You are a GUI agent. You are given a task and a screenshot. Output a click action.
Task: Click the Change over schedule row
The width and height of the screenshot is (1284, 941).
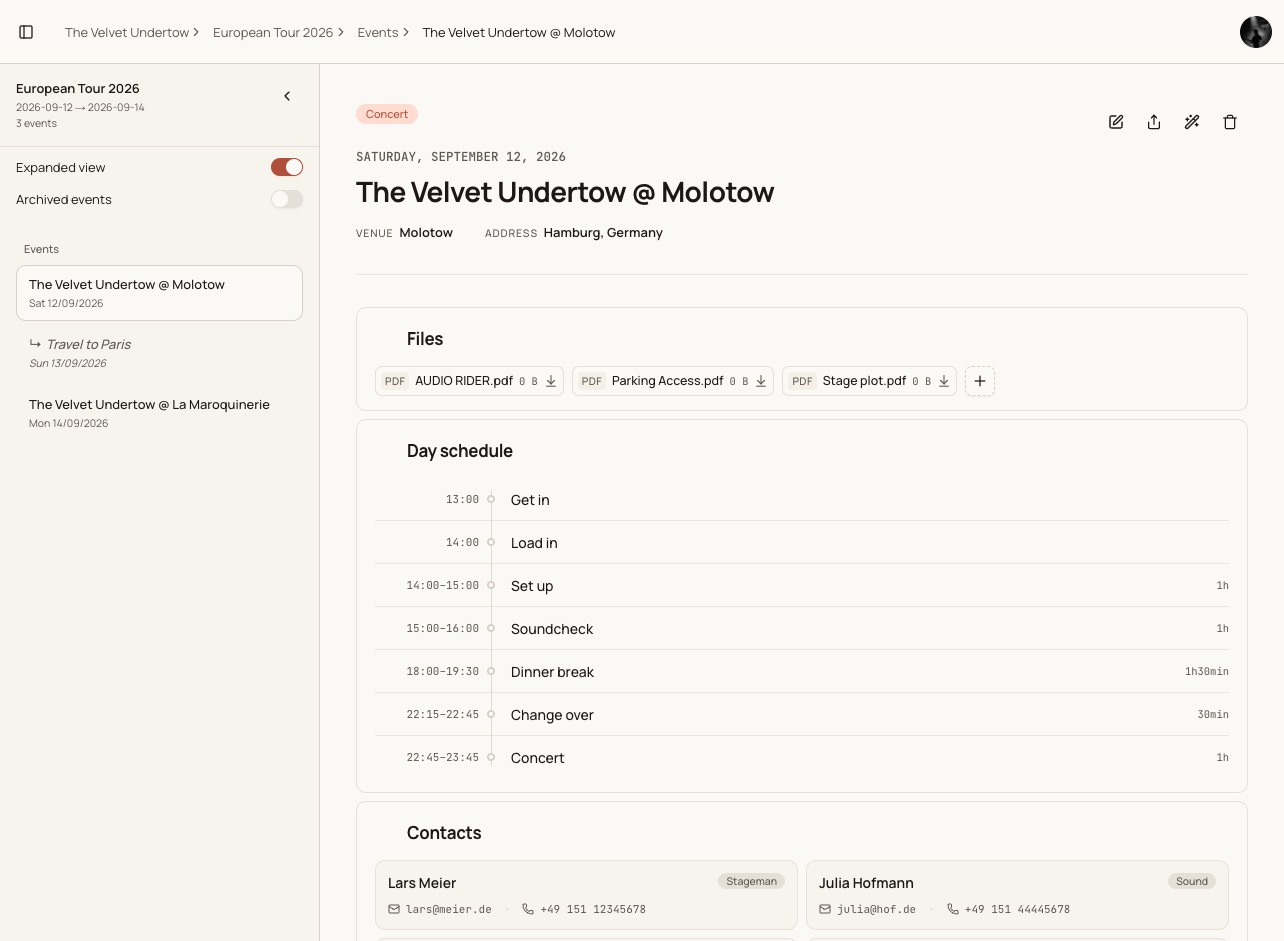pos(802,715)
